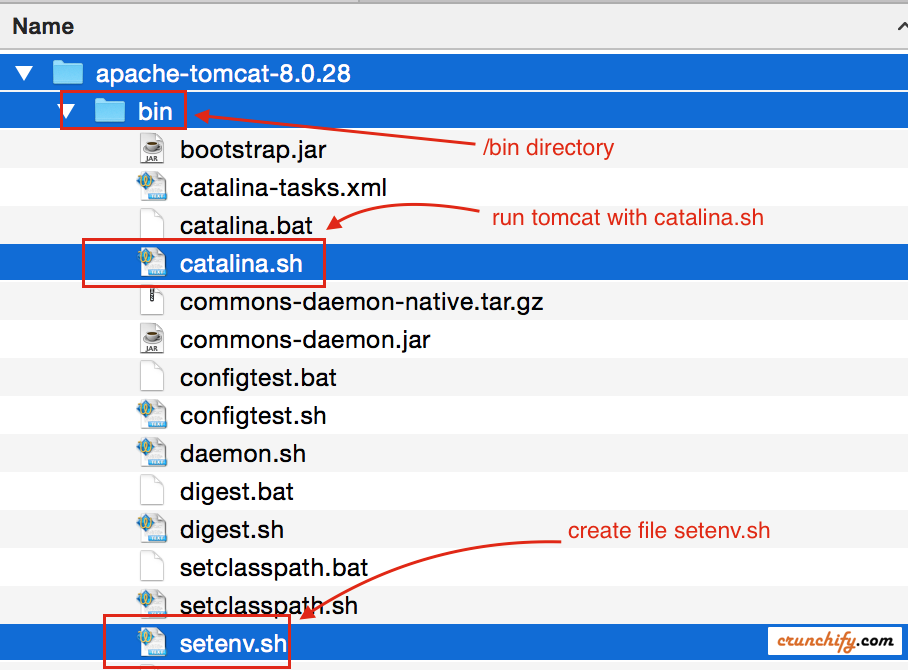Click the daemon.sh script icon
This screenshot has height=670, width=908.
(x=151, y=454)
